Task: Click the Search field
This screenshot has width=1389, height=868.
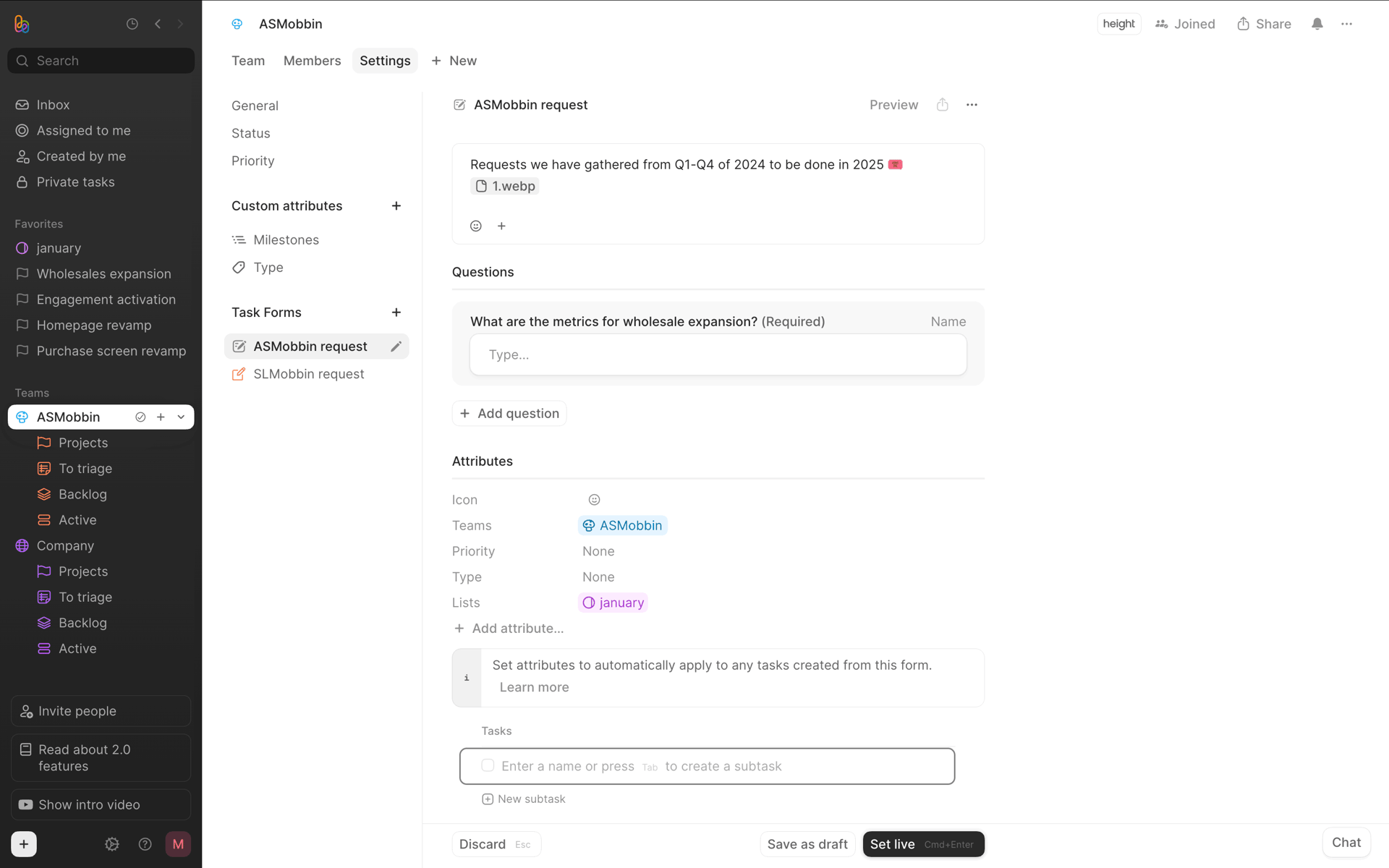Action: 101,61
